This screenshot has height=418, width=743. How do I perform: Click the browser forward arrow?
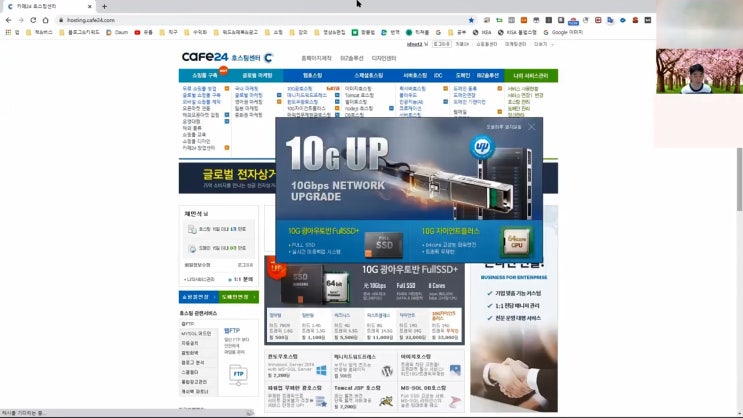pyautogui.click(x=21, y=20)
